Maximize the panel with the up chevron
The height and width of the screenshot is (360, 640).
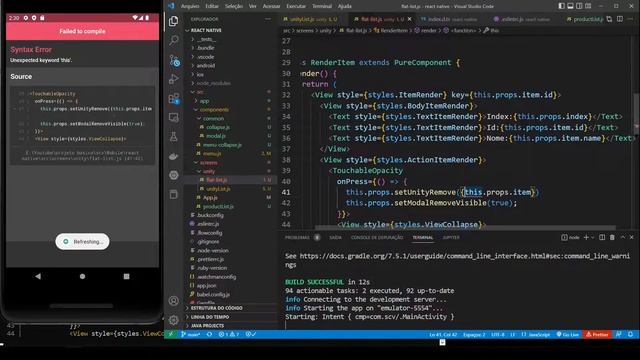(623, 237)
